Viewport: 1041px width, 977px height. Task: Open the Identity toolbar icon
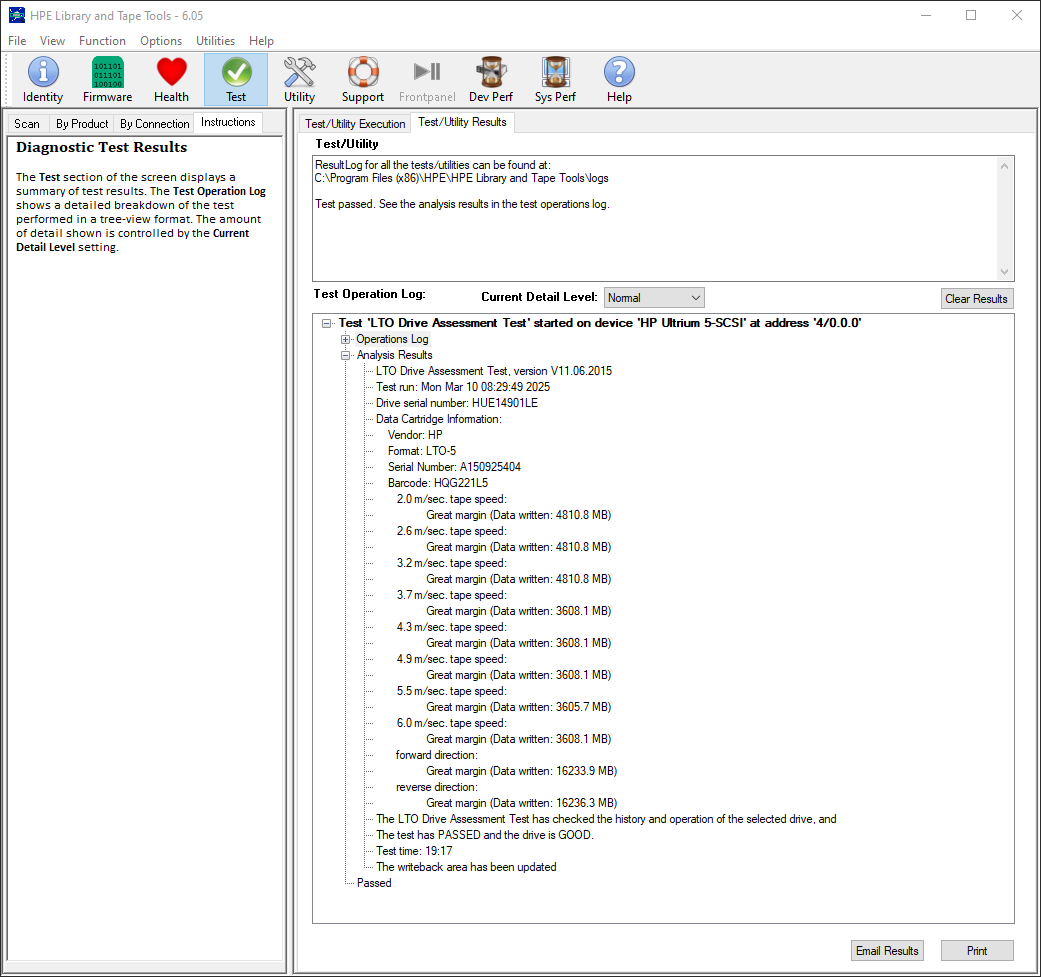point(42,80)
